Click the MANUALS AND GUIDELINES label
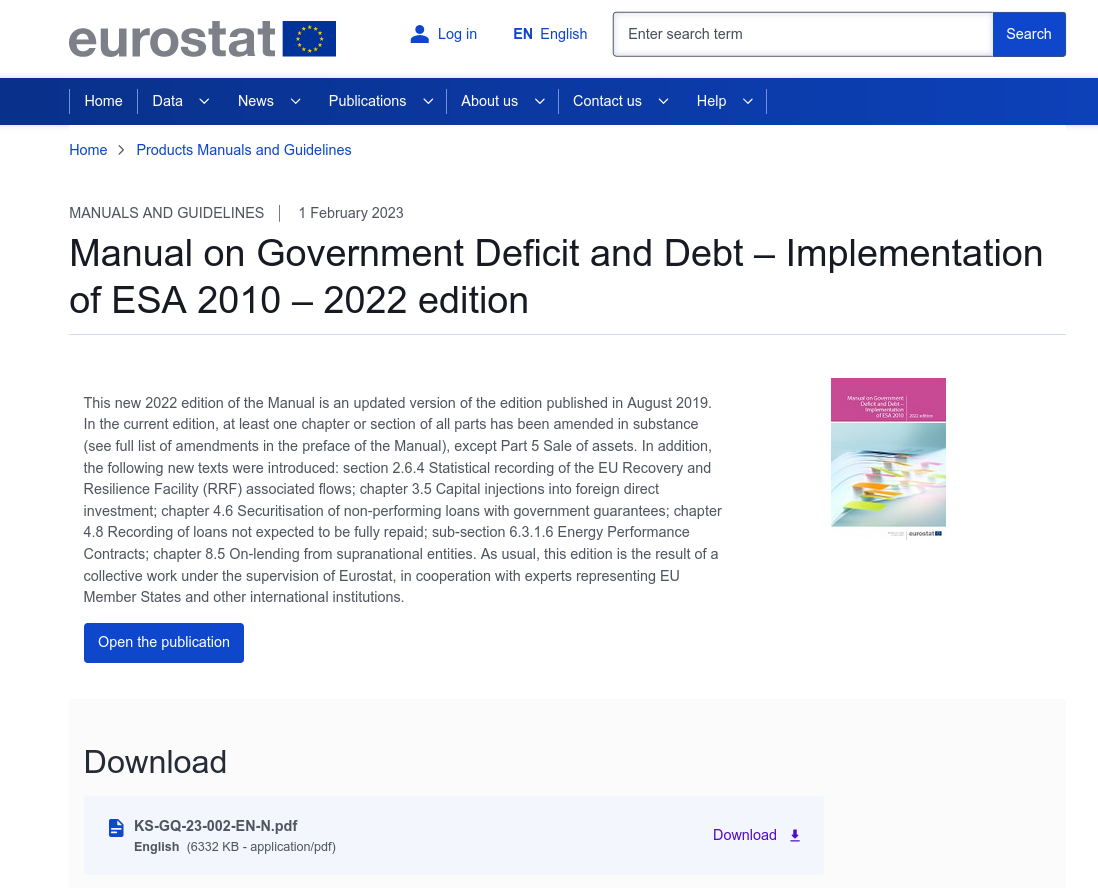The width and height of the screenshot is (1098, 888). pos(167,213)
